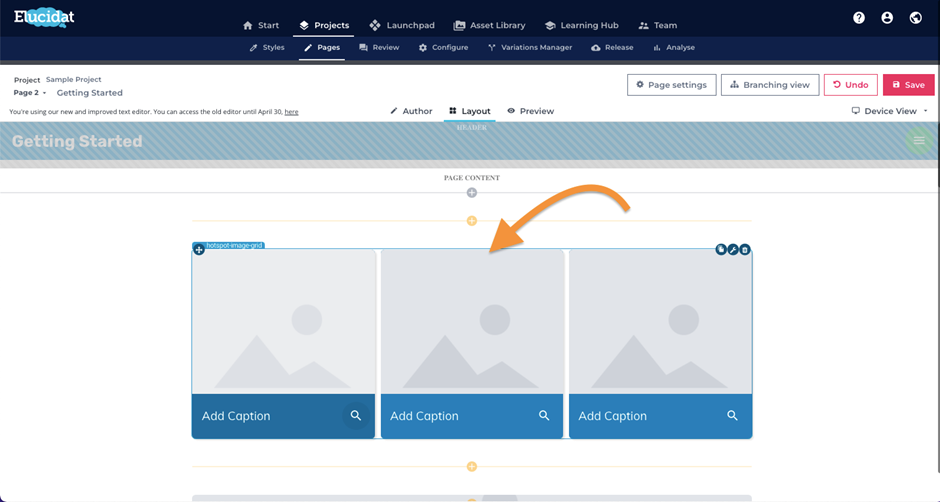The width and height of the screenshot is (940, 502).
Task: Click the second Add Caption text
Action: [x=424, y=416]
